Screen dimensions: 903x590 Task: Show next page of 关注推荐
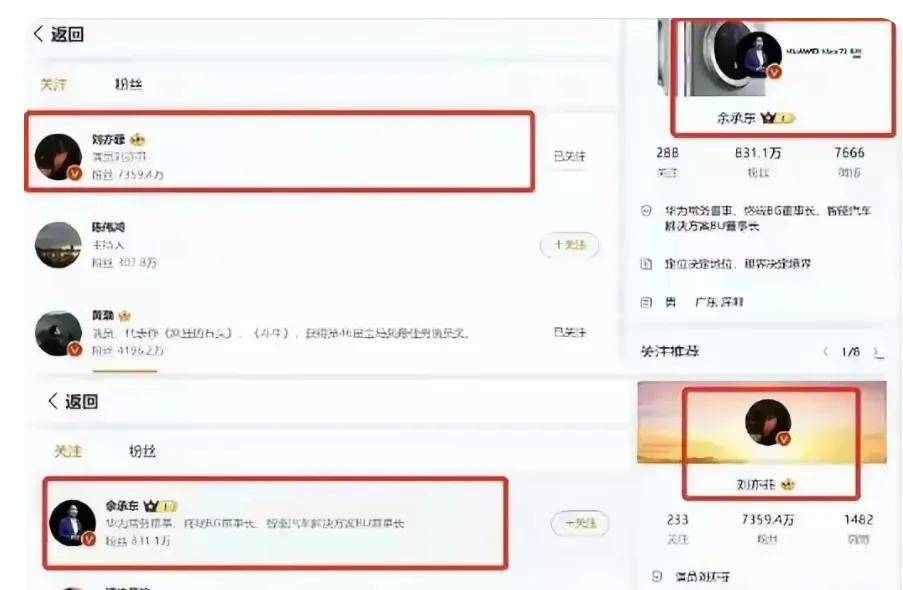(878, 351)
